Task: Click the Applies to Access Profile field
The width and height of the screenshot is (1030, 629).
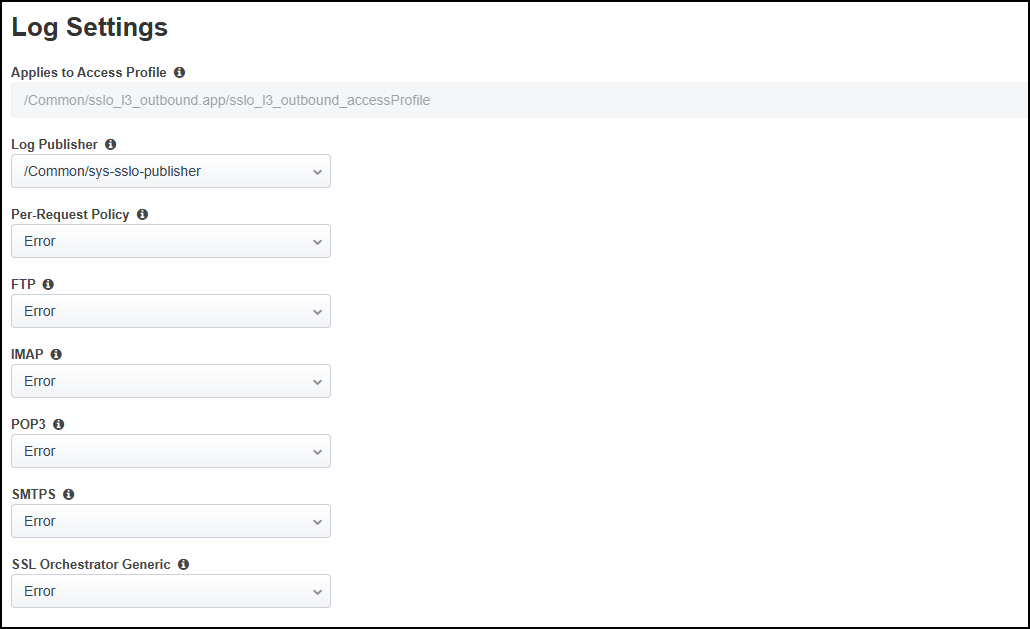Action: (x=520, y=100)
